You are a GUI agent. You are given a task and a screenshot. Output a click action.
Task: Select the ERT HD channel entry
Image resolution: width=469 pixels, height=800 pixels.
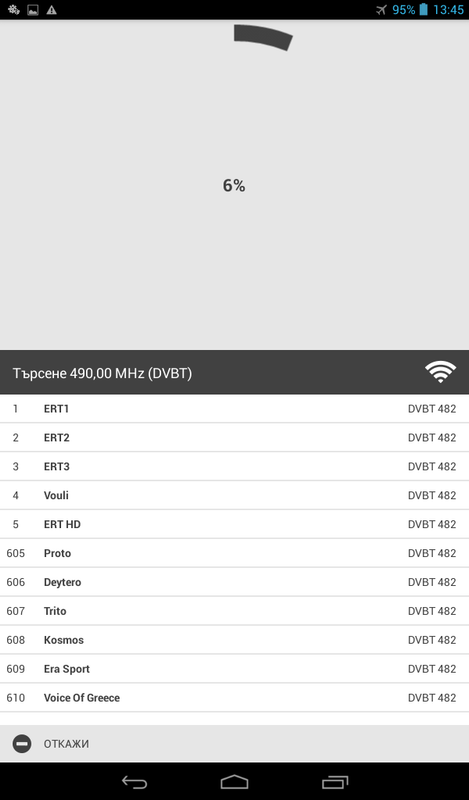(234, 524)
